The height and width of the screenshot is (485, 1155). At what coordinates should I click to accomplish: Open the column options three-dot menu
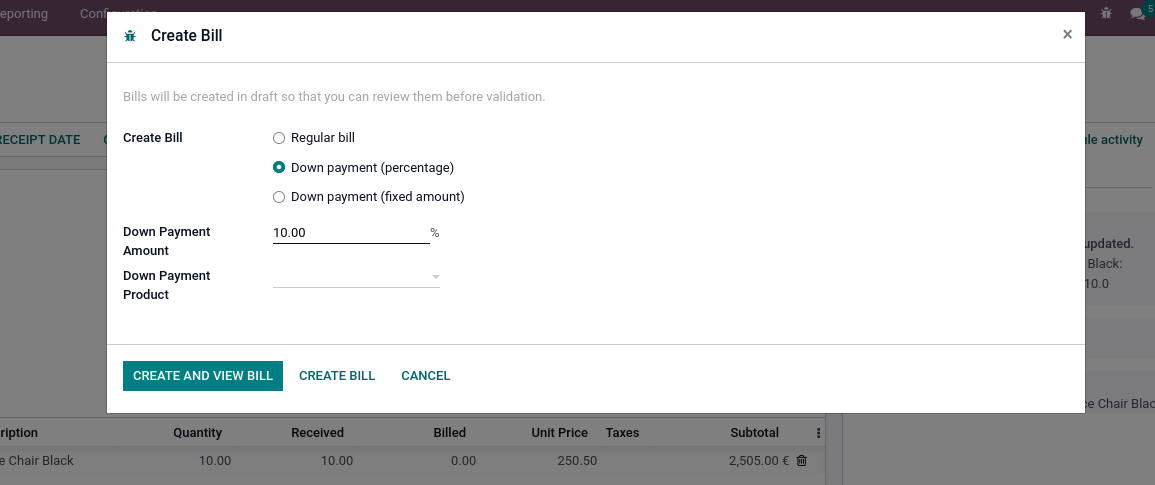point(818,433)
